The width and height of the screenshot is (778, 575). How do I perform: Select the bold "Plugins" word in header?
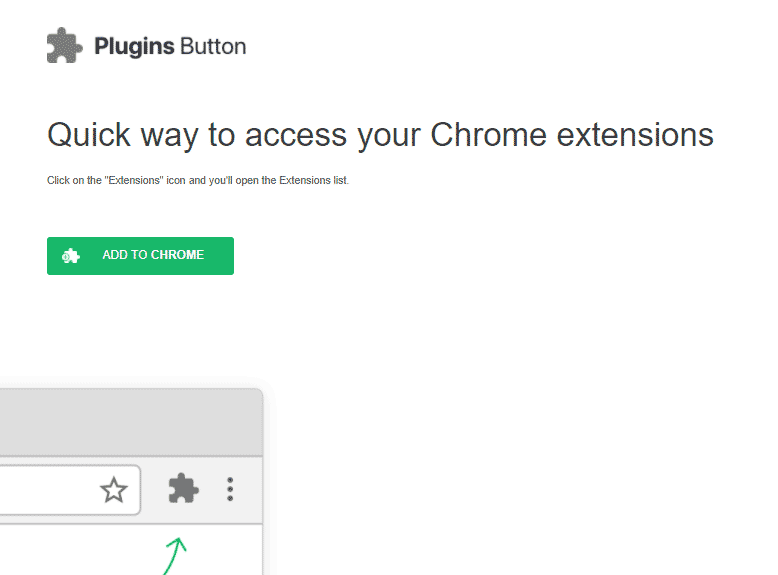point(134,47)
